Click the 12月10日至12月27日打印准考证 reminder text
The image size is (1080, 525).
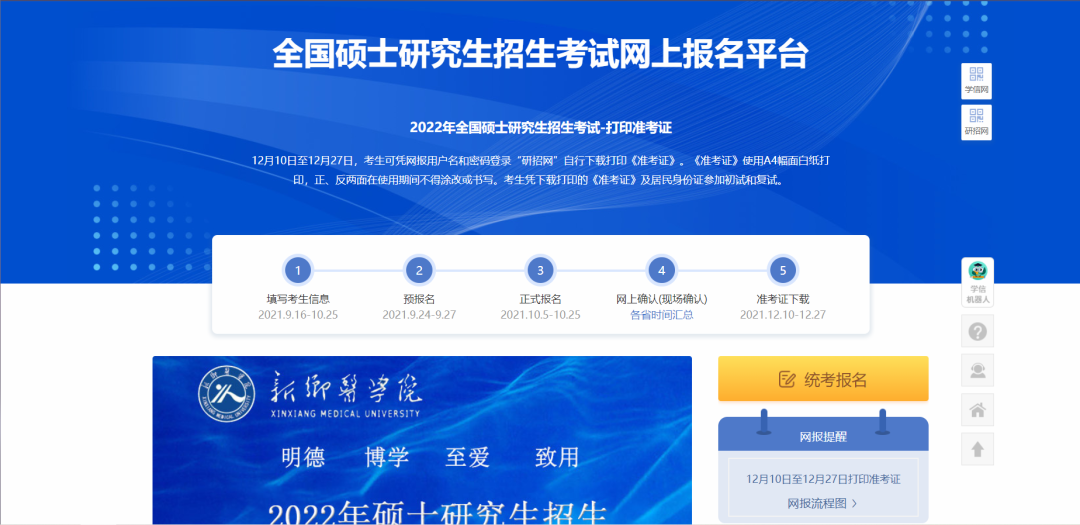click(x=823, y=479)
